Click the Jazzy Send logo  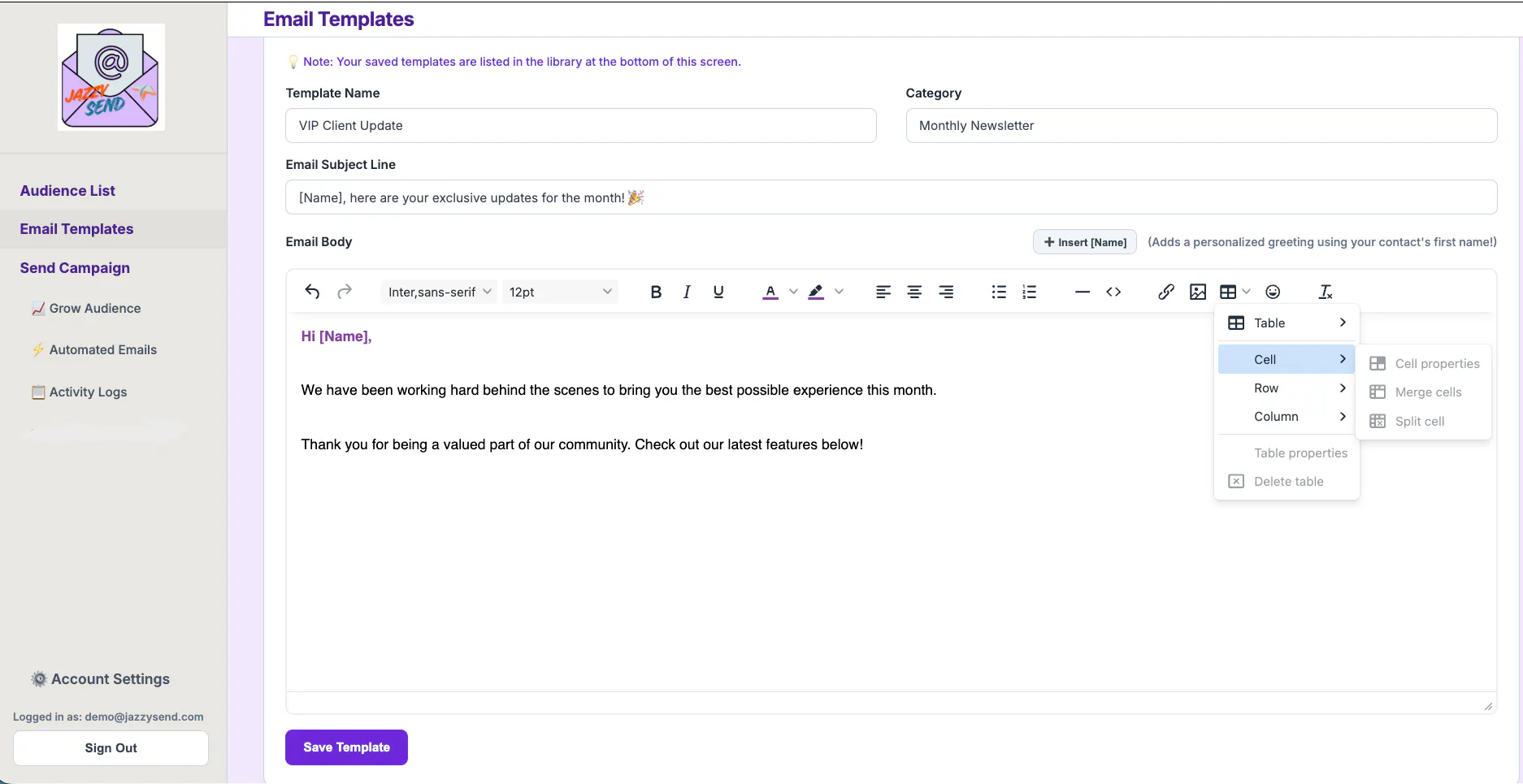pyautogui.click(x=111, y=77)
